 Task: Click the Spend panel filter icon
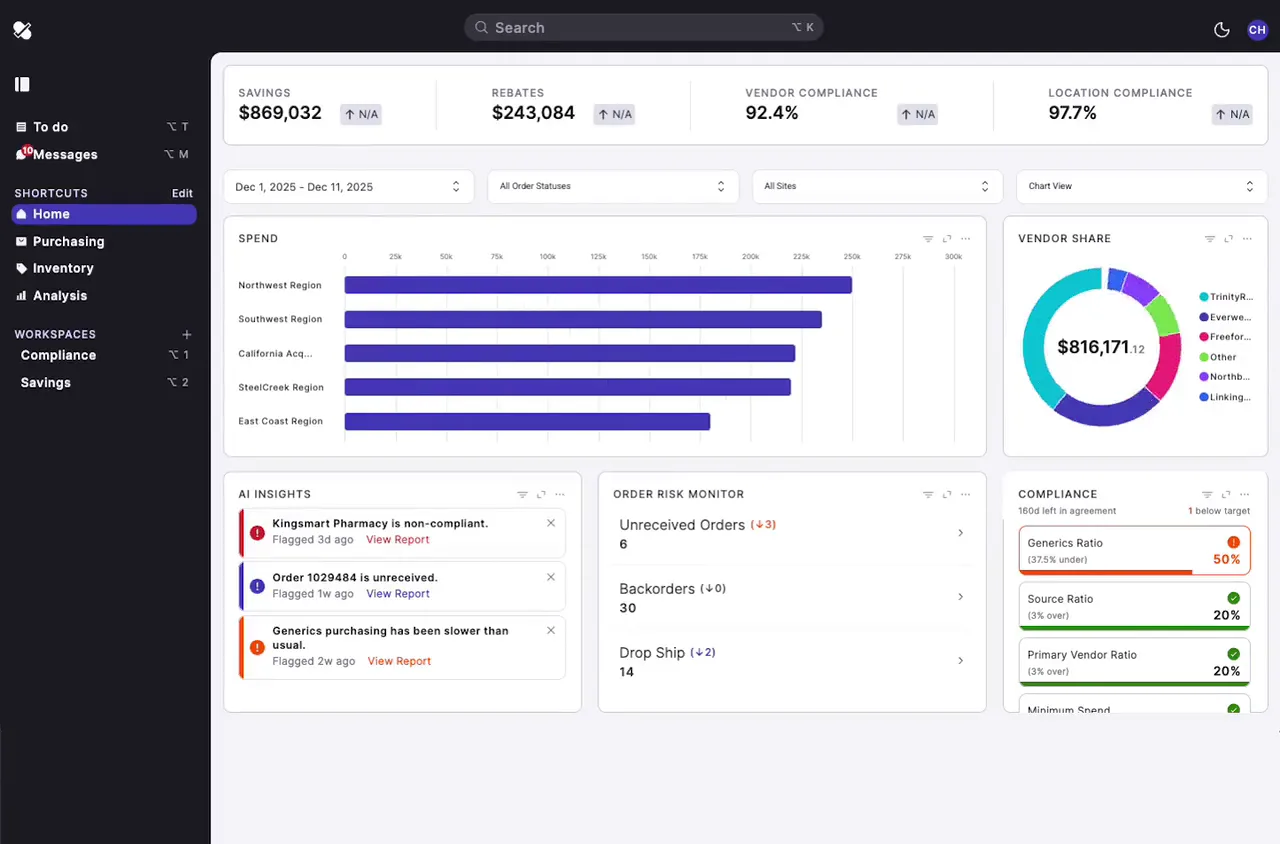[928, 239]
